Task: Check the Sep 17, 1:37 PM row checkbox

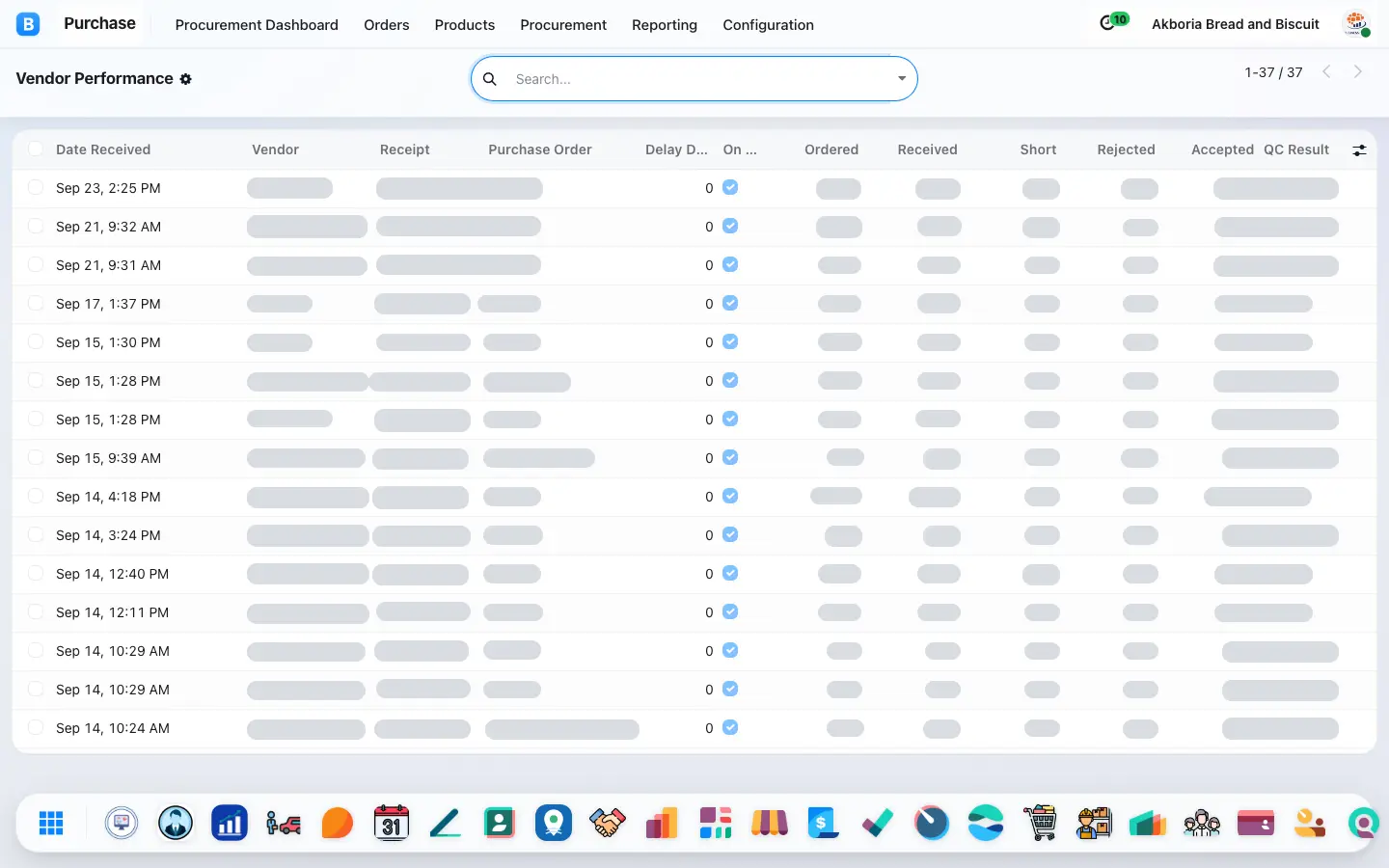Action: 36,303
